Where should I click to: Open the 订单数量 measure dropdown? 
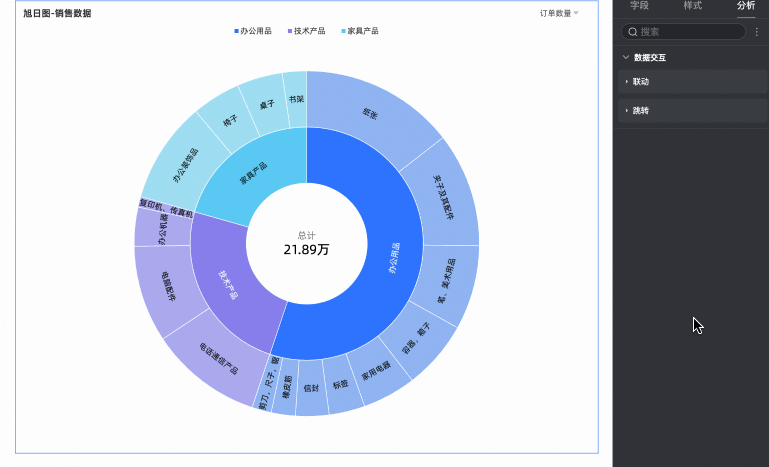[559, 13]
